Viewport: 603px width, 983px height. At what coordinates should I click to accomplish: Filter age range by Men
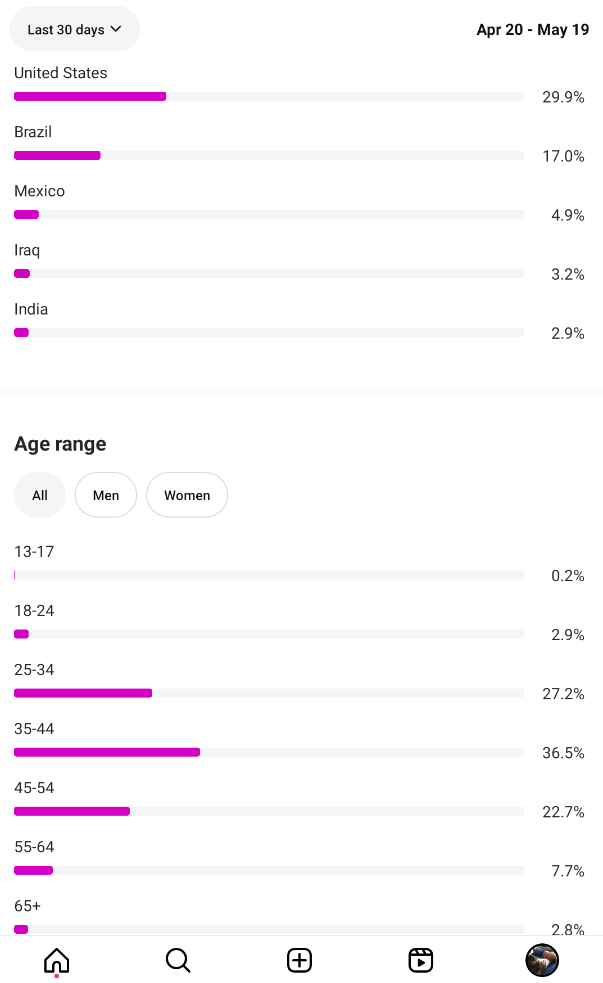[x=106, y=495]
